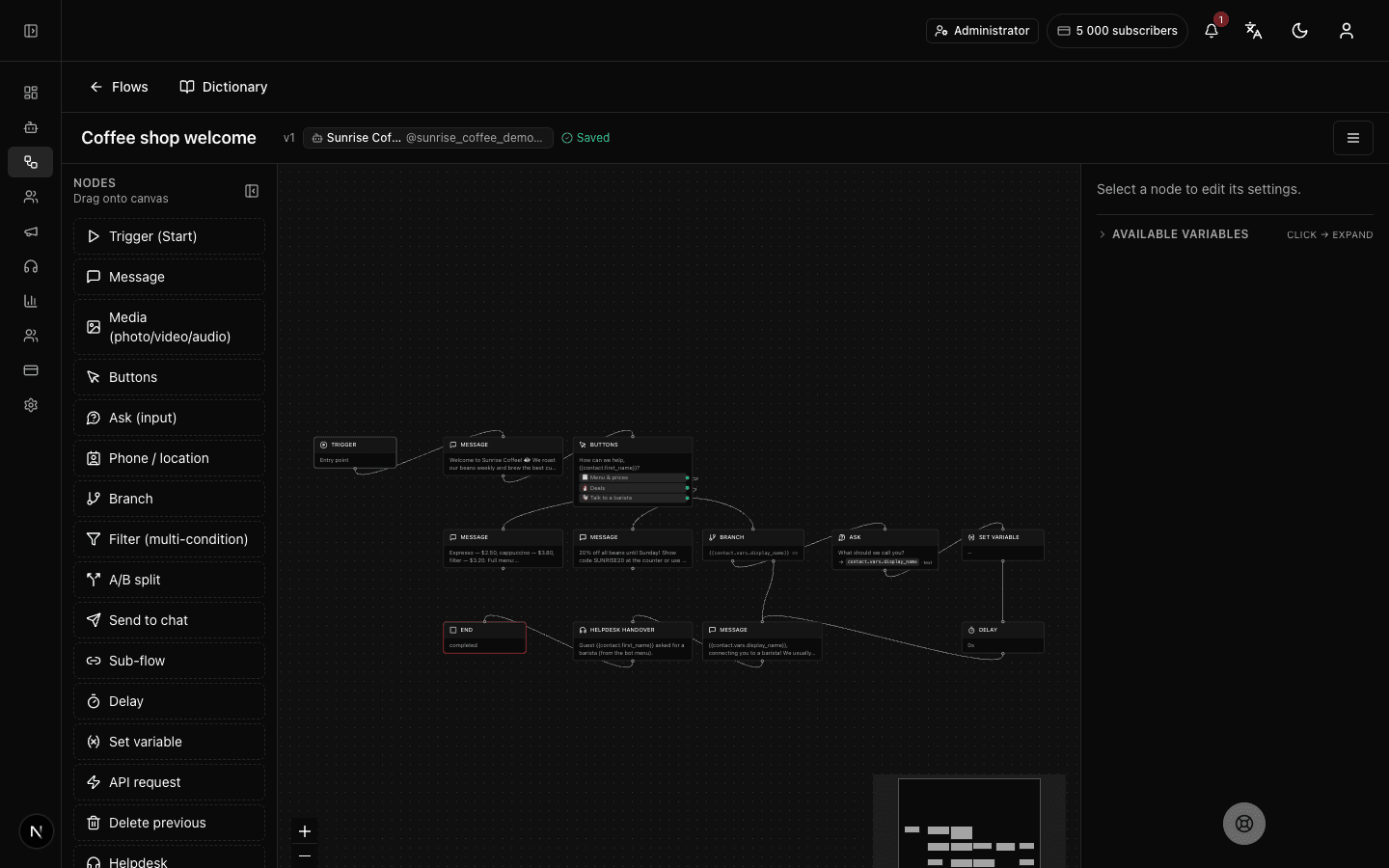Open the user profile icon
Image resolution: width=1389 pixels, height=868 pixels.
coord(1347,31)
